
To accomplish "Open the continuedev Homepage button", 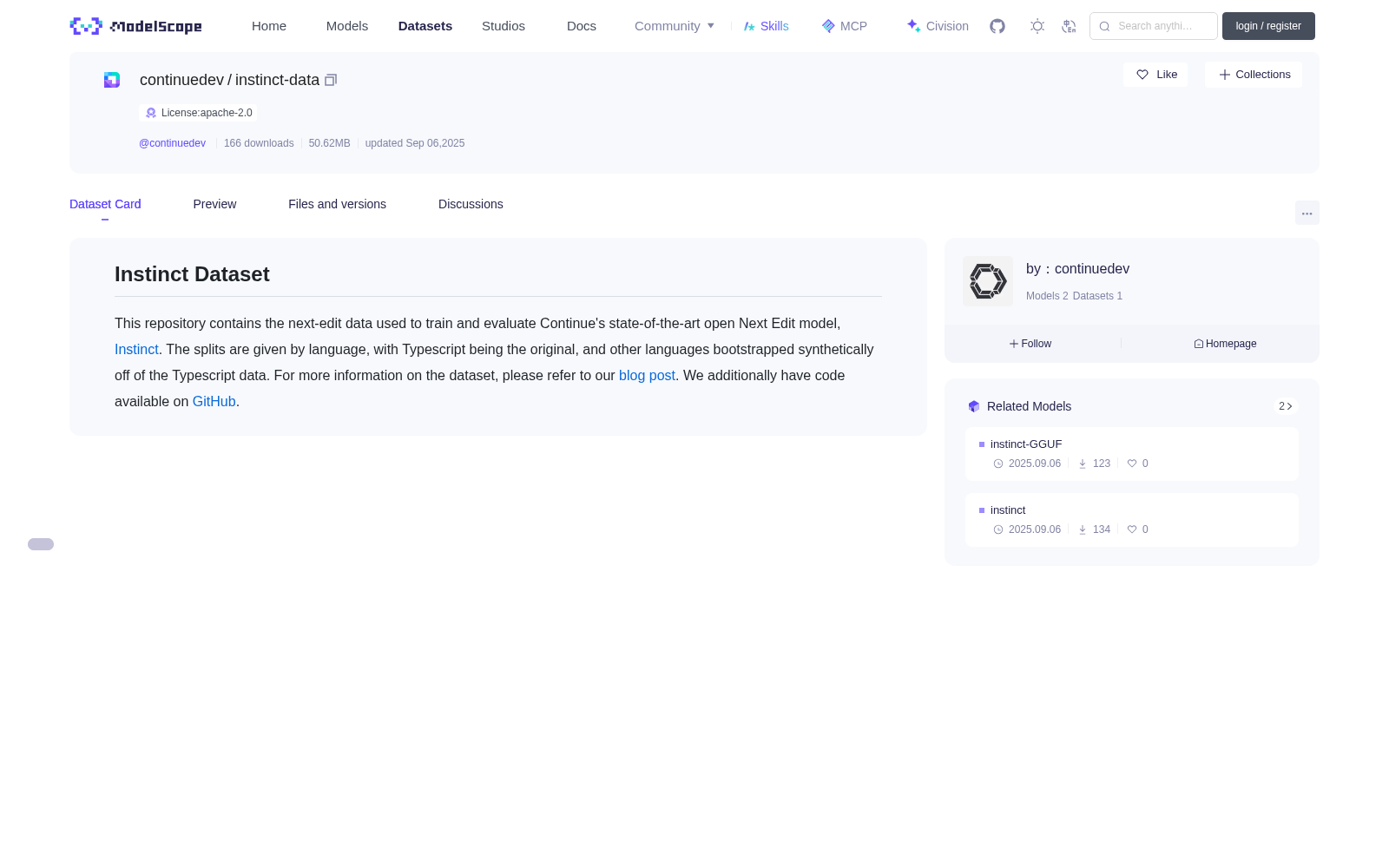I will (x=1225, y=344).
